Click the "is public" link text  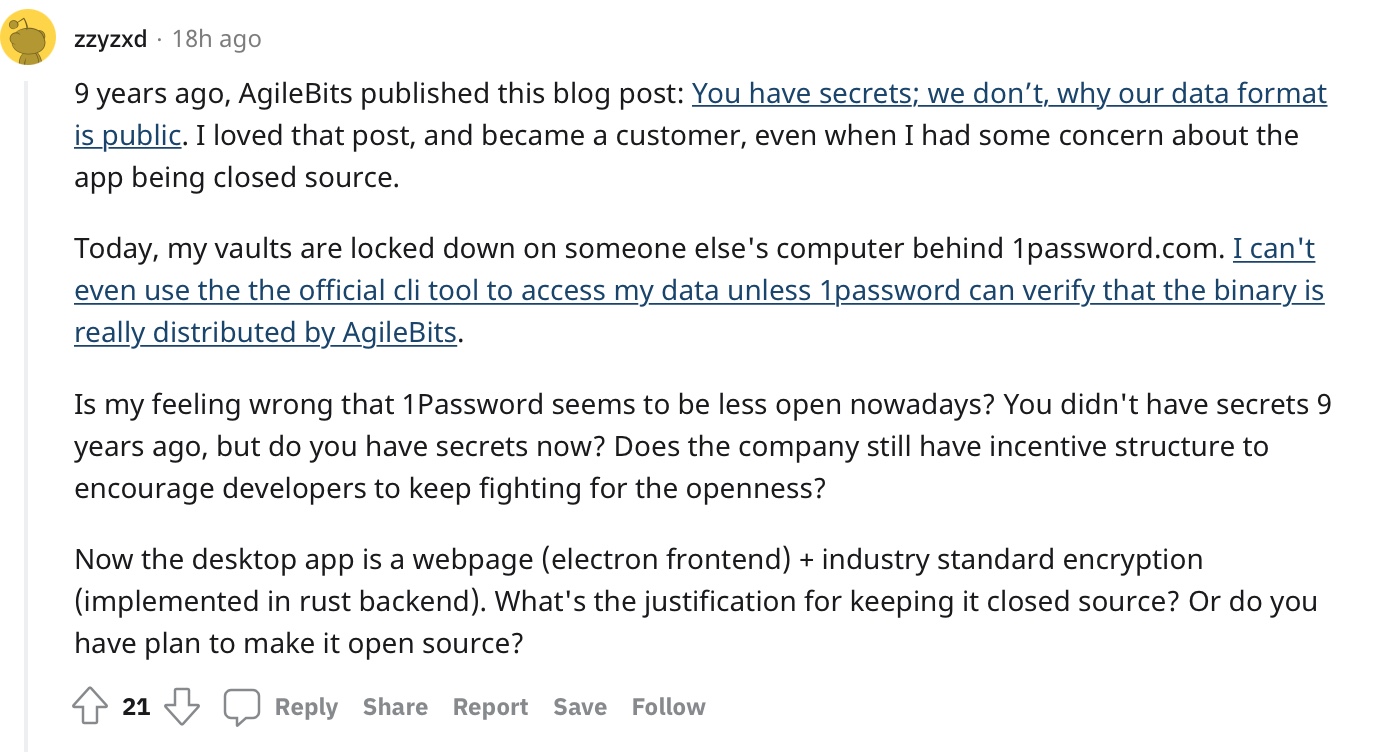click(x=127, y=135)
